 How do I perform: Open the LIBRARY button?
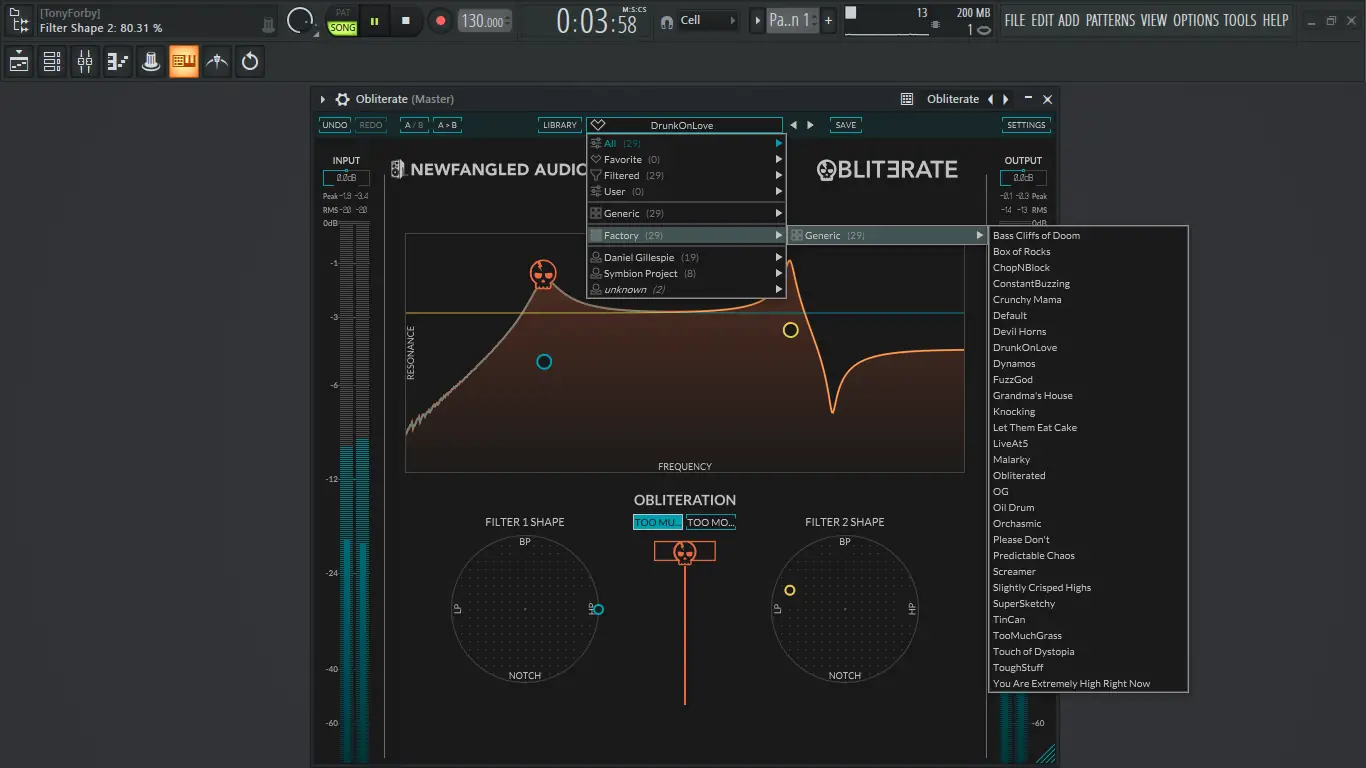pyautogui.click(x=560, y=125)
